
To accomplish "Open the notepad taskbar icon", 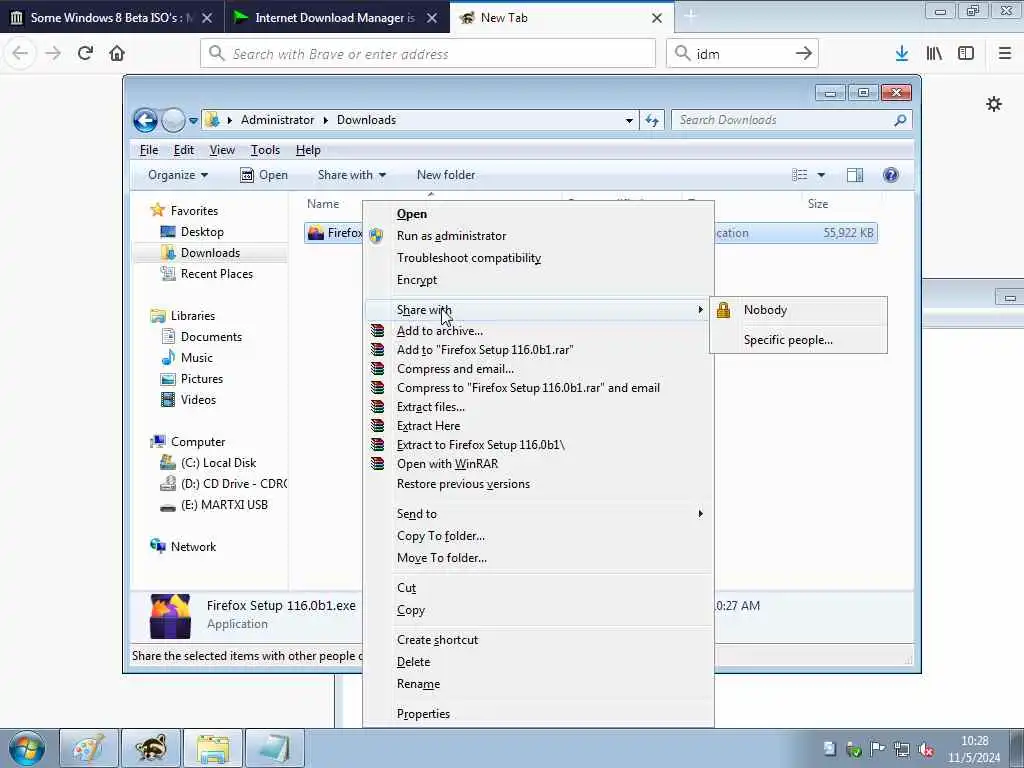I will 275,748.
